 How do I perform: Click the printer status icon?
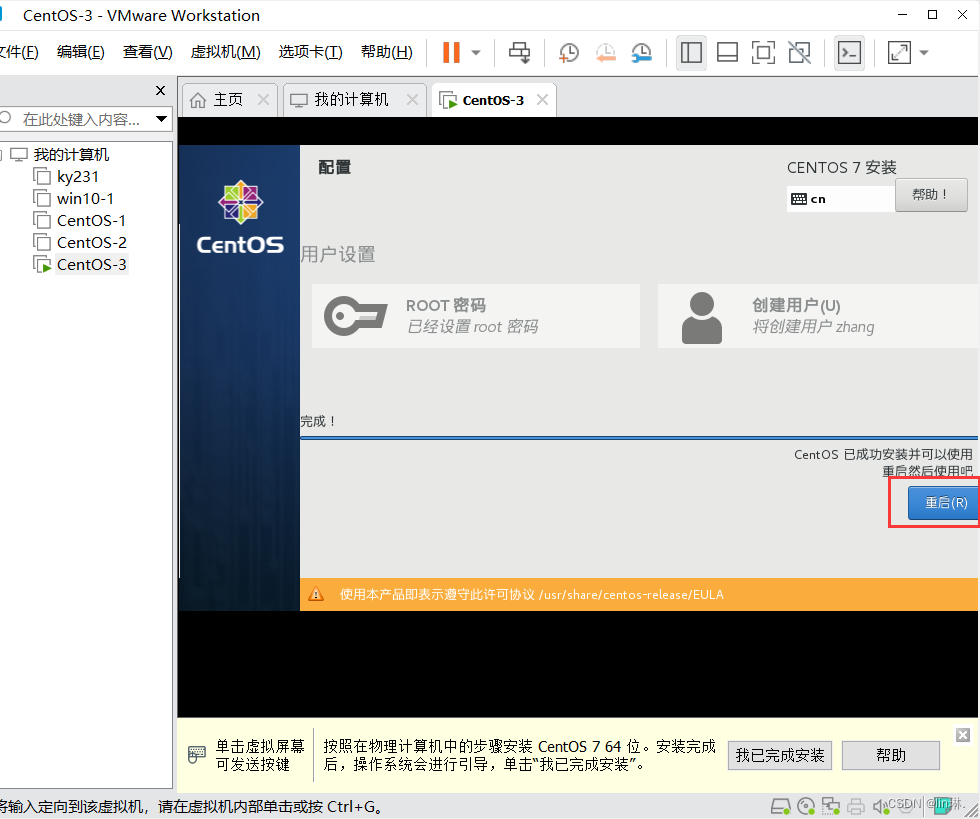(x=856, y=806)
